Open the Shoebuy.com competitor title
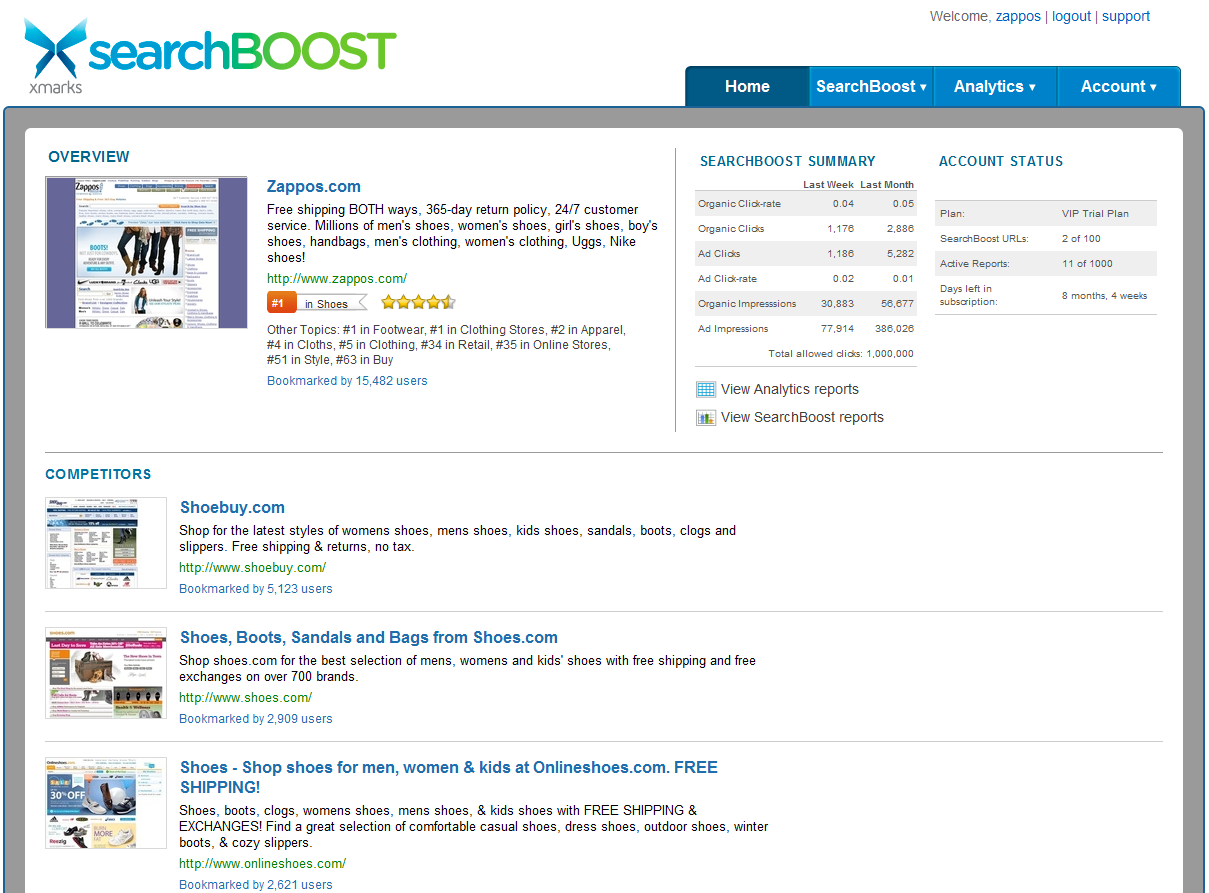The height and width of the screenshot is (893, 1209). coord(232,508)
